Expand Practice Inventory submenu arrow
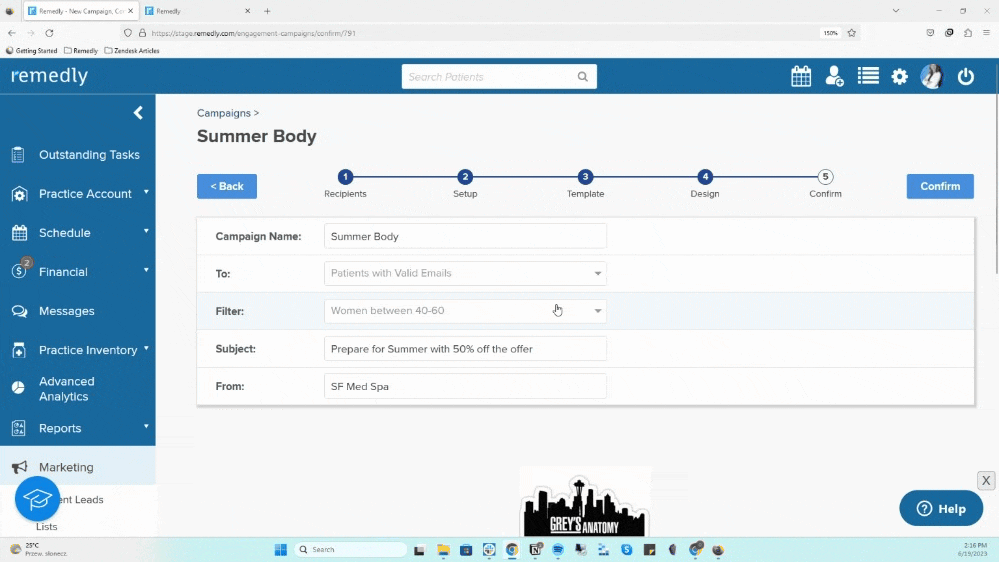 146,348
